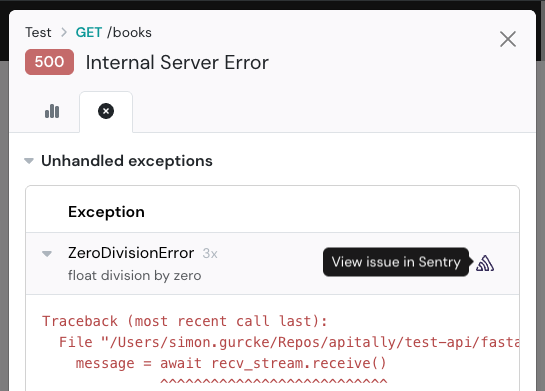545x391 pixels.
Task: Collapse the Unhandled exceptions section
Action: coord(29,161)
